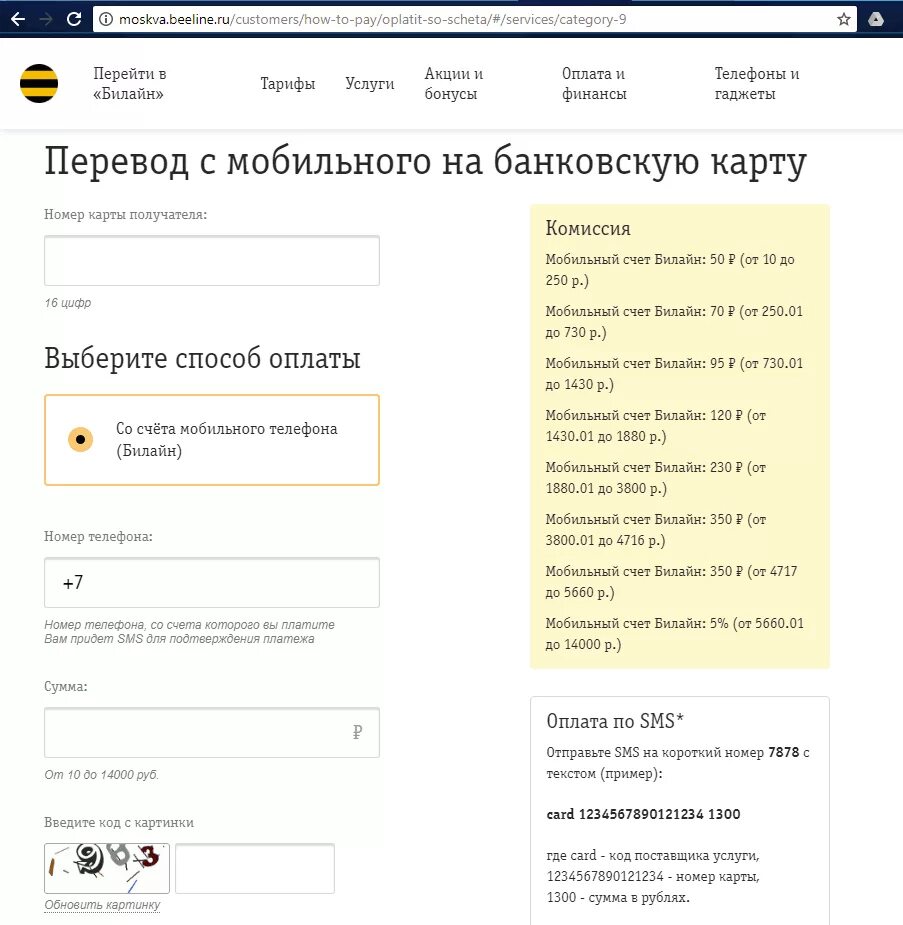Click the Перевод с мобильного на банковскую карту title
Image resolution: width=903 pixels, height=925 pixels.
425,161
